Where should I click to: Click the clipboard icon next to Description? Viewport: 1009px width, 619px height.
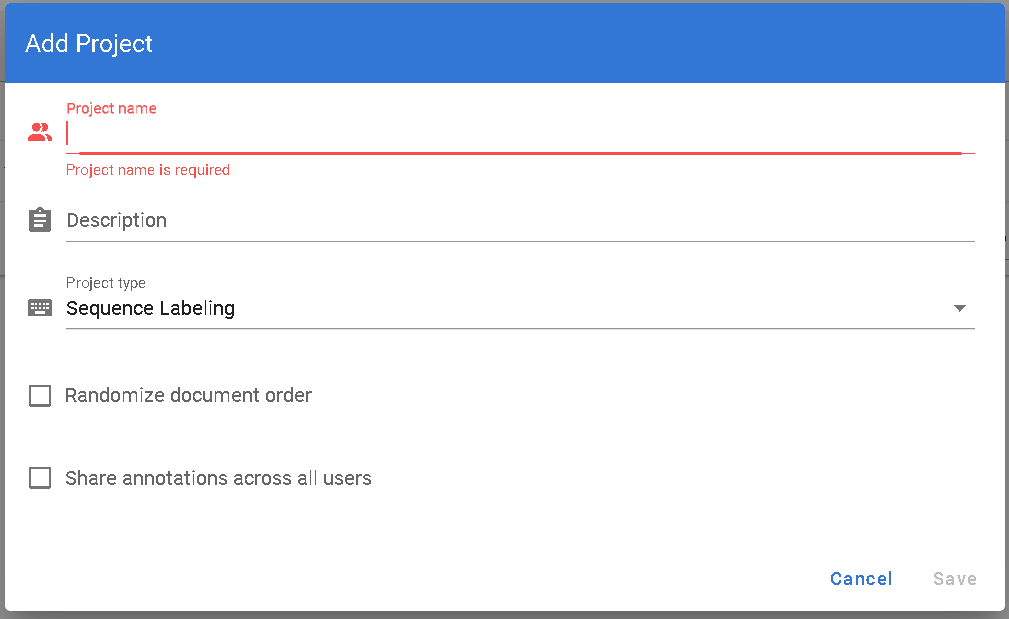pyautogui.click(x=40, y=220)
